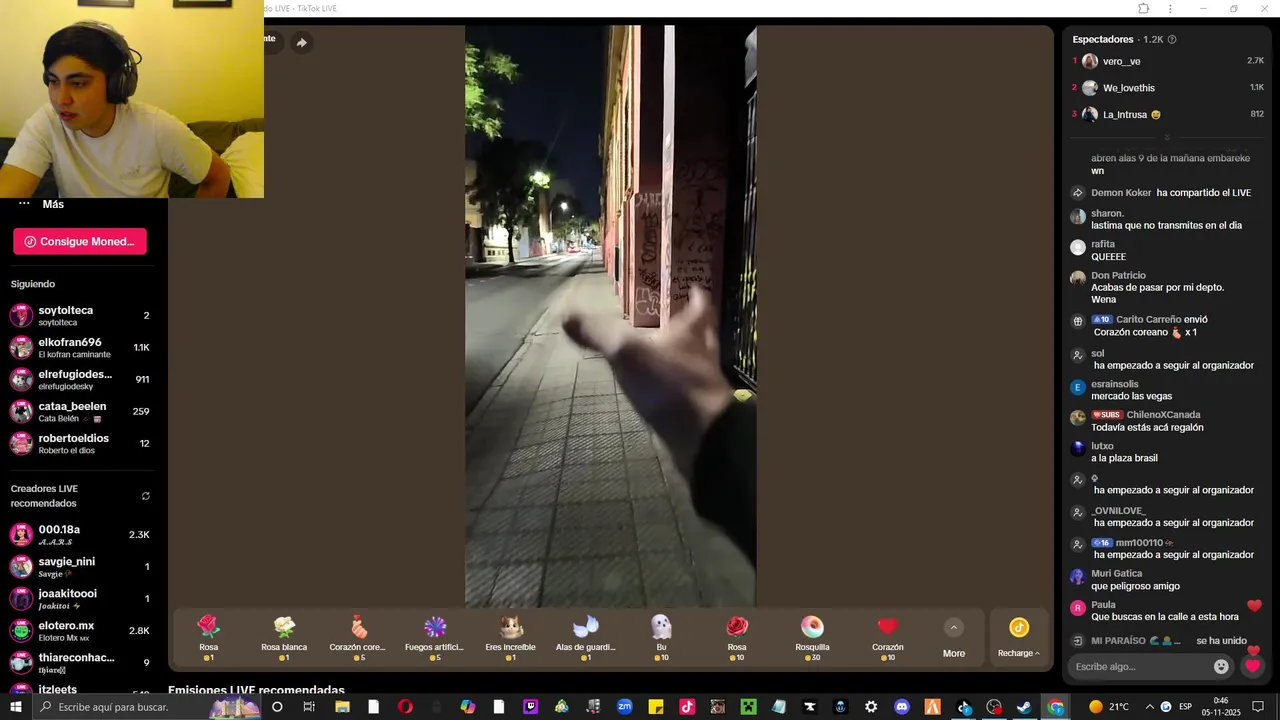The height and width of the screenshot is (720, 1280).
Task: Open the Recharge coins menu
Action: point(1019,638)
